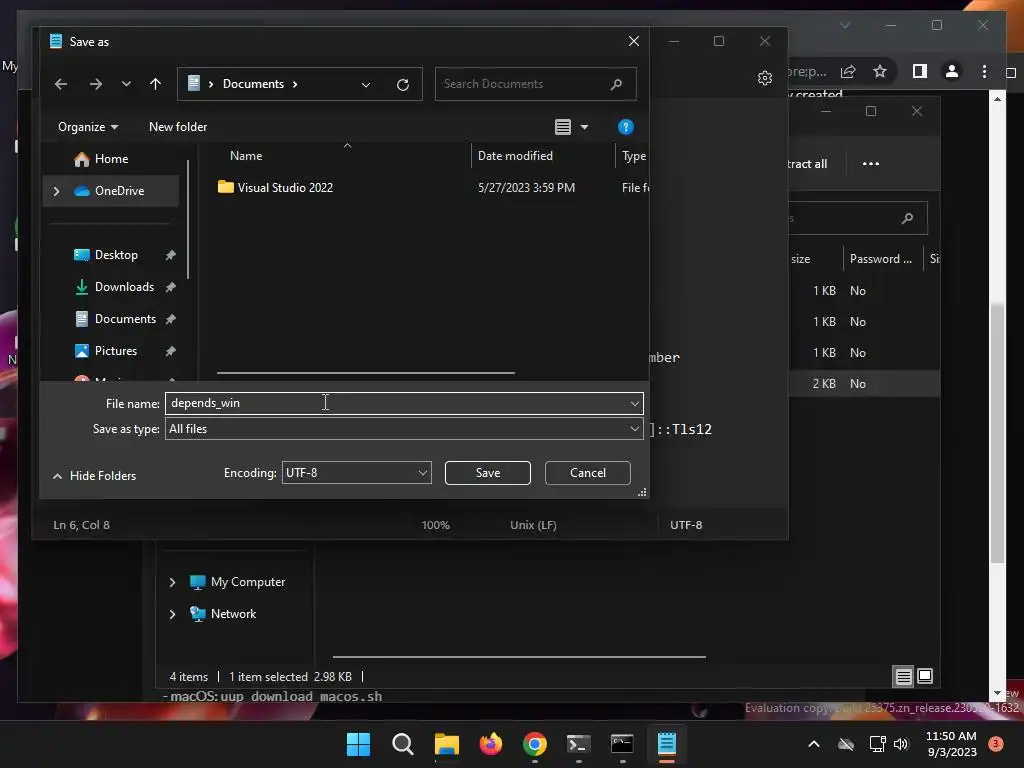This screenshot has height=768, width=1024.
Task: Open Chrome profile icon
Action: (x=952, y=71)
